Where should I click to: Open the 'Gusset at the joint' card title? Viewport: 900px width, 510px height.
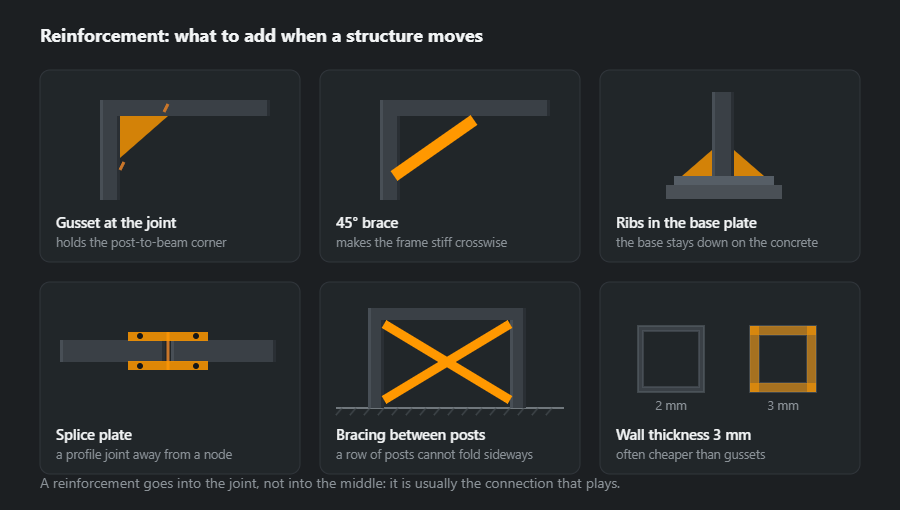pyautogui.click(x=116, y=223)
